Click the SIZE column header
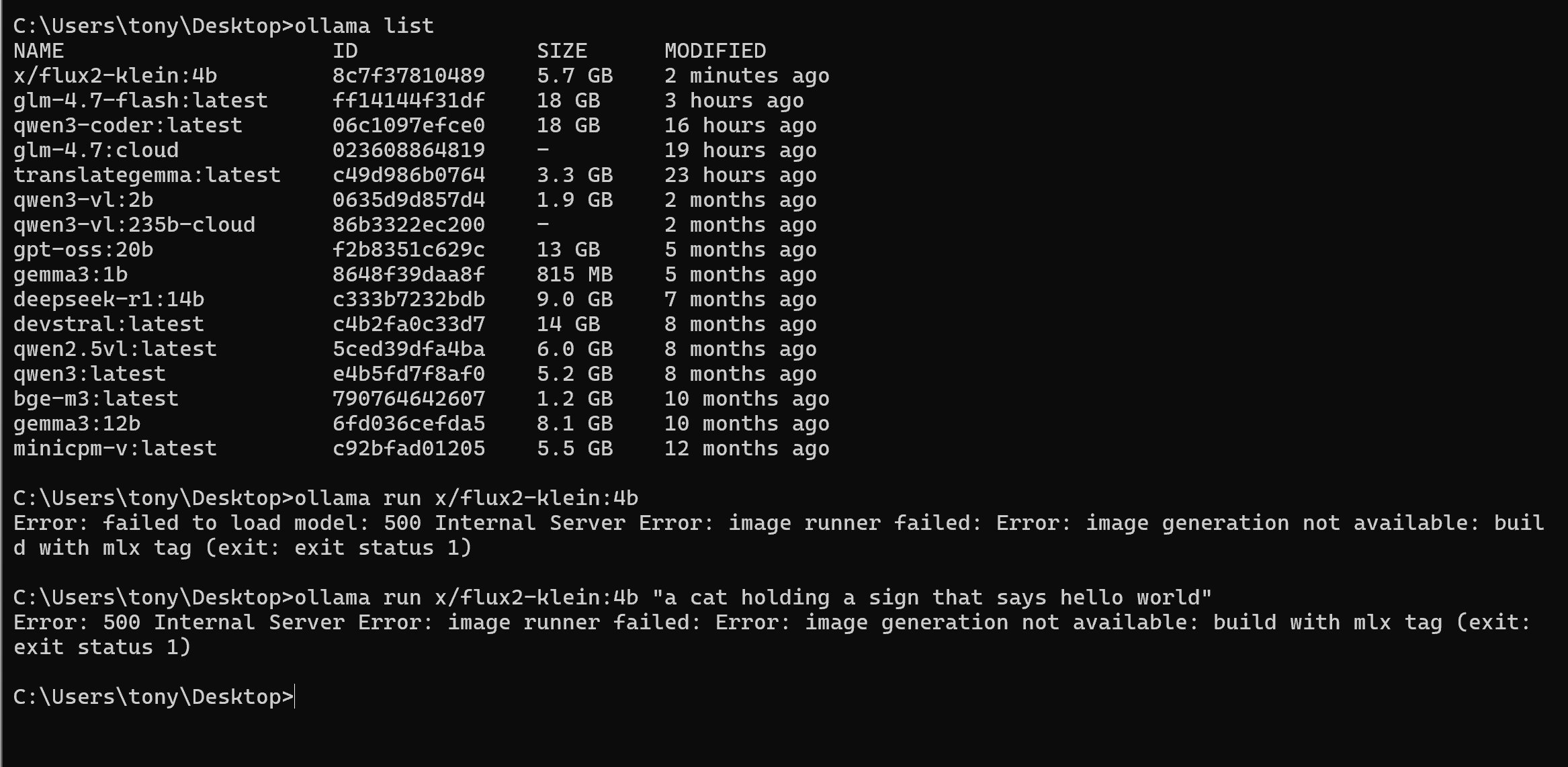This screenshot has width=1568, height=767. point(562,51)
